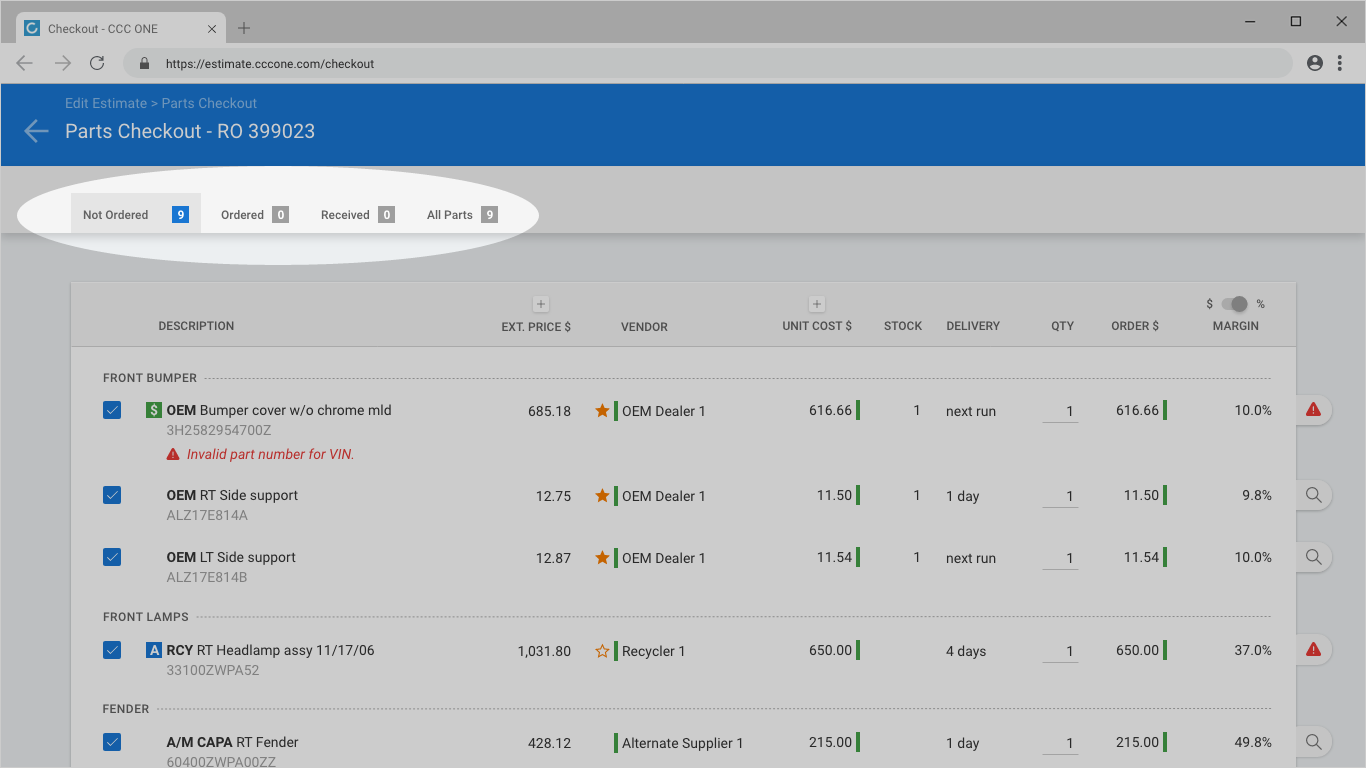Click the preferred star for Bumper cover vendor
Image resolution: width=1366 pixels, height=768 pixels.
click(602, 410)
